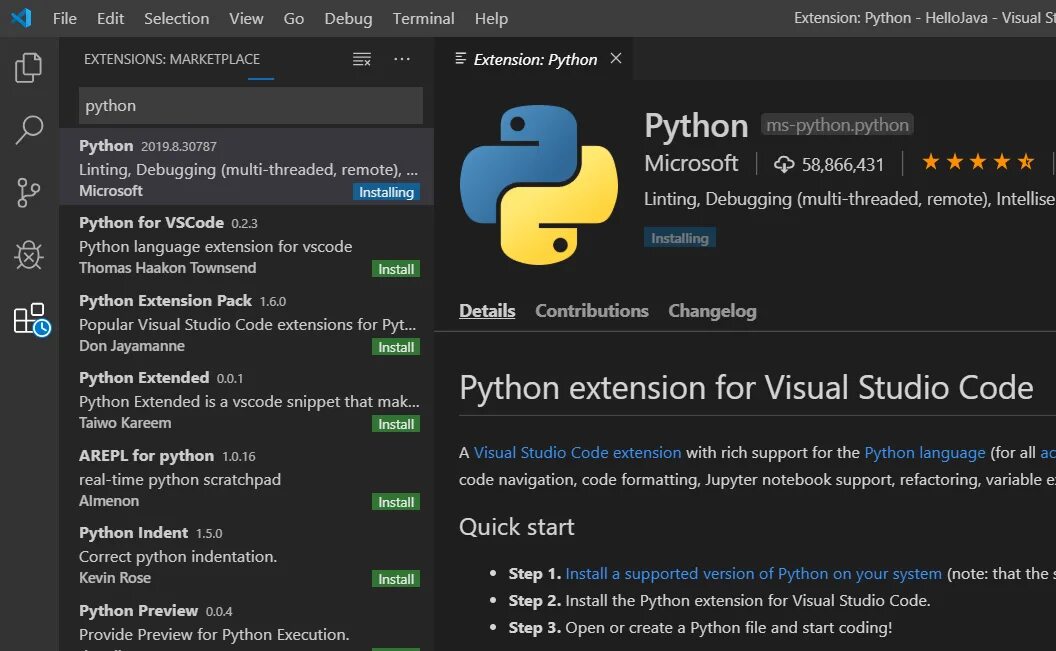Open the Selection menu
Screen dimensions: 1056x651
point(177,18)
